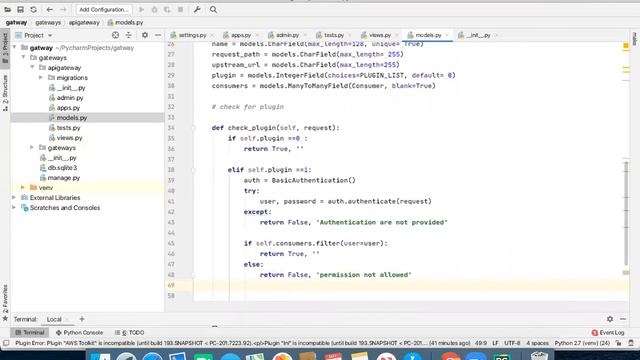This screenshot has width=640, height=360.
Task: Click the gatway breadcrumb
Action: 16,22
